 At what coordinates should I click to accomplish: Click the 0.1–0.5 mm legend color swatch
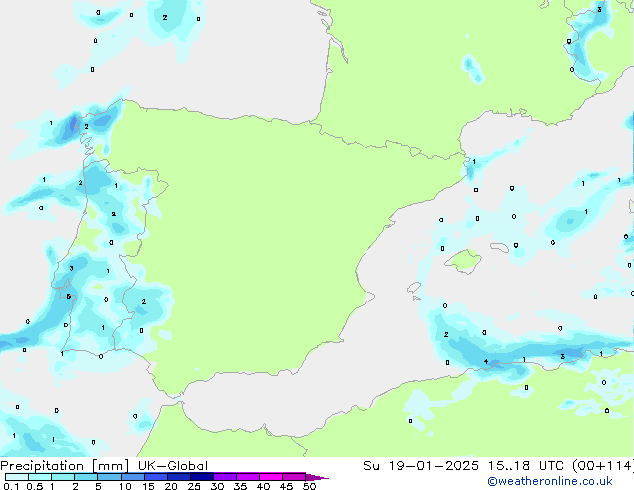(x=17, y=477)
